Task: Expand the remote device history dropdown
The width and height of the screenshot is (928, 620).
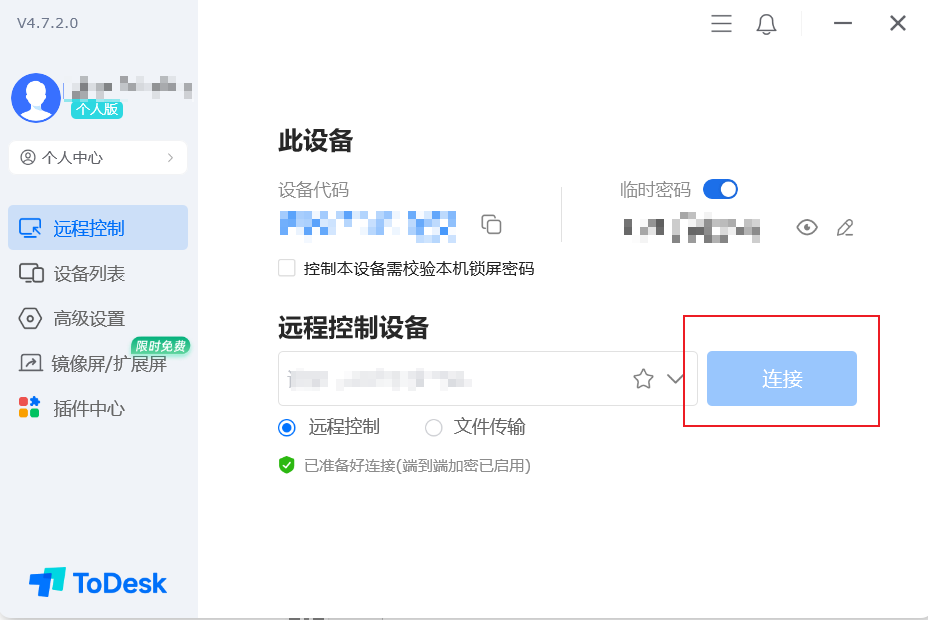Action: (x=673, y=379)
